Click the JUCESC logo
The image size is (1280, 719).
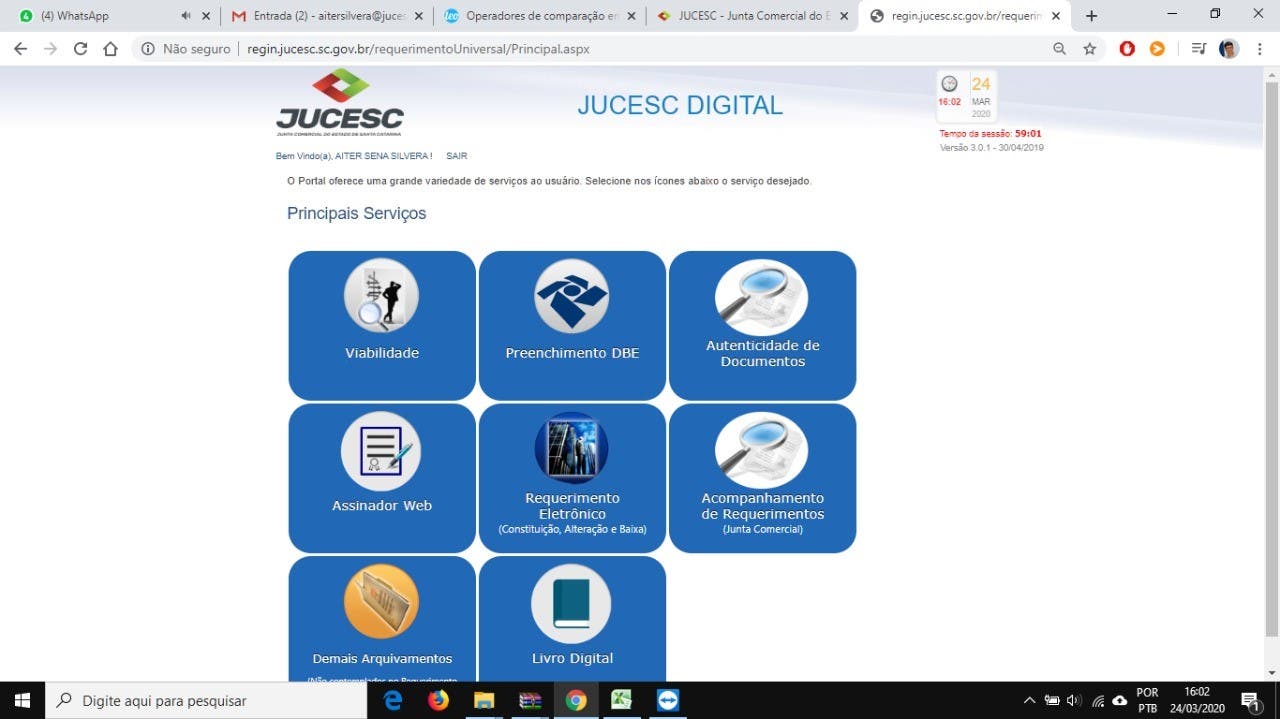pos(340,103)
